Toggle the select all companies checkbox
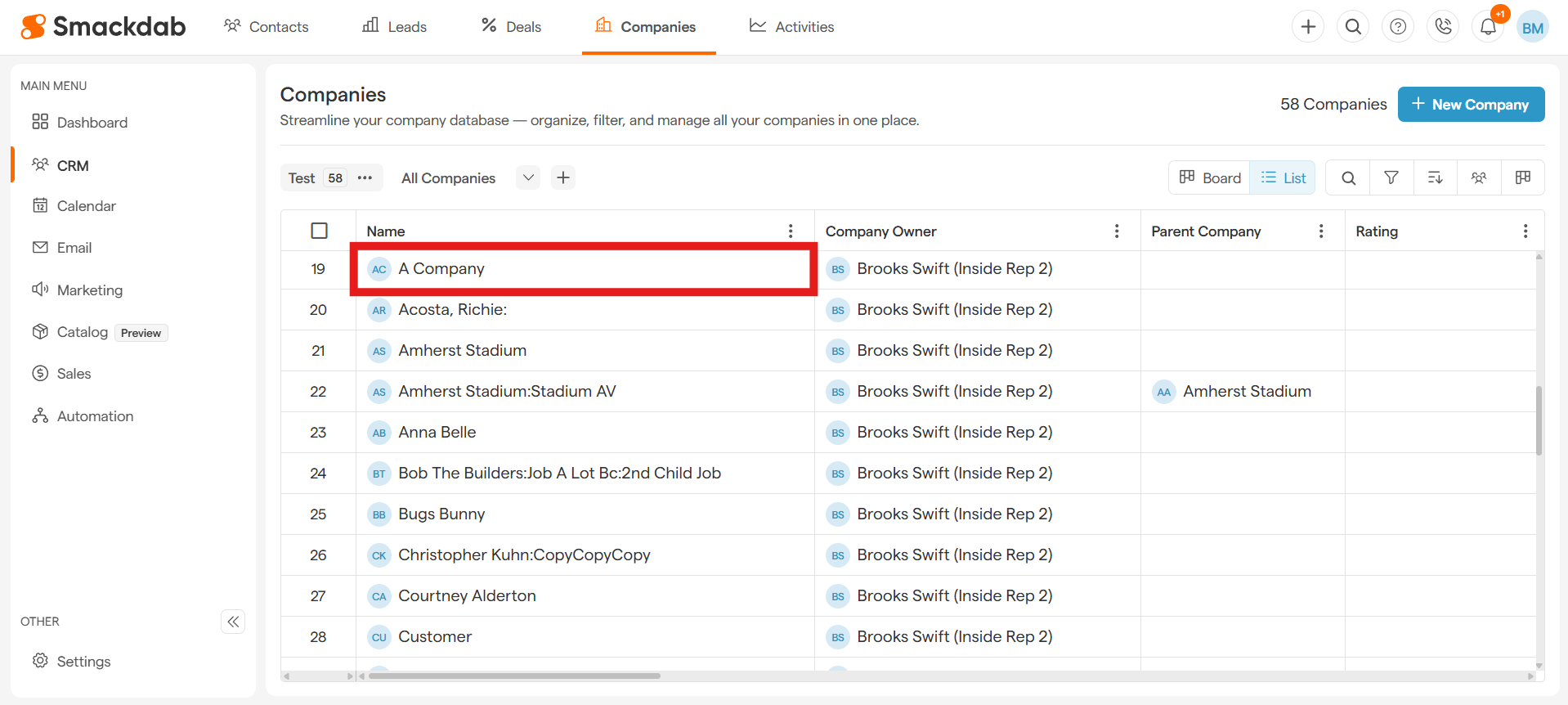This screenshot has width=1568, height=705. click(320, 231)
